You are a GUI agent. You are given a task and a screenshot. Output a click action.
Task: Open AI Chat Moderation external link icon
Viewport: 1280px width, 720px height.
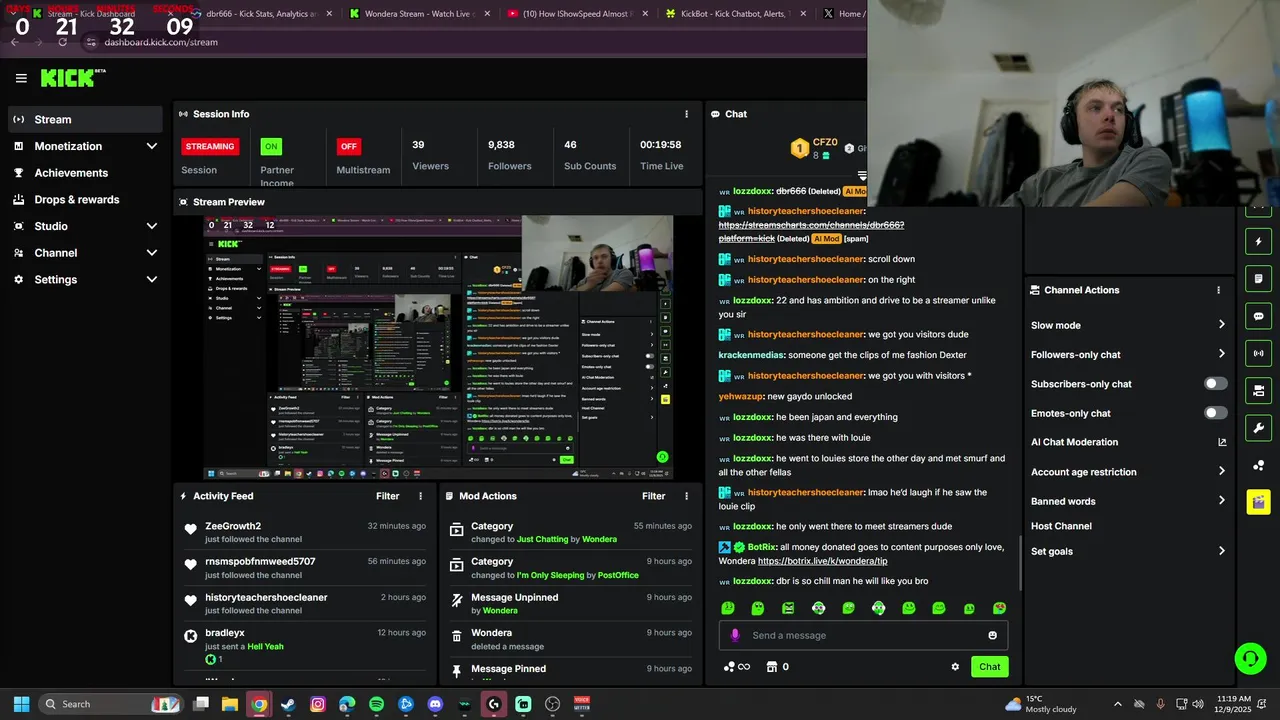1221,442
